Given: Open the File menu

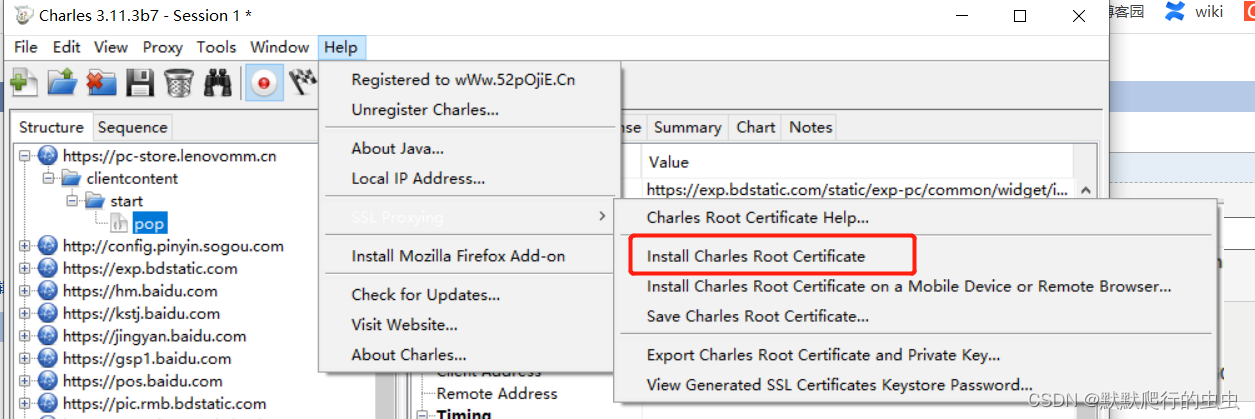Looking at the screenshot, I should coord(26,47).
